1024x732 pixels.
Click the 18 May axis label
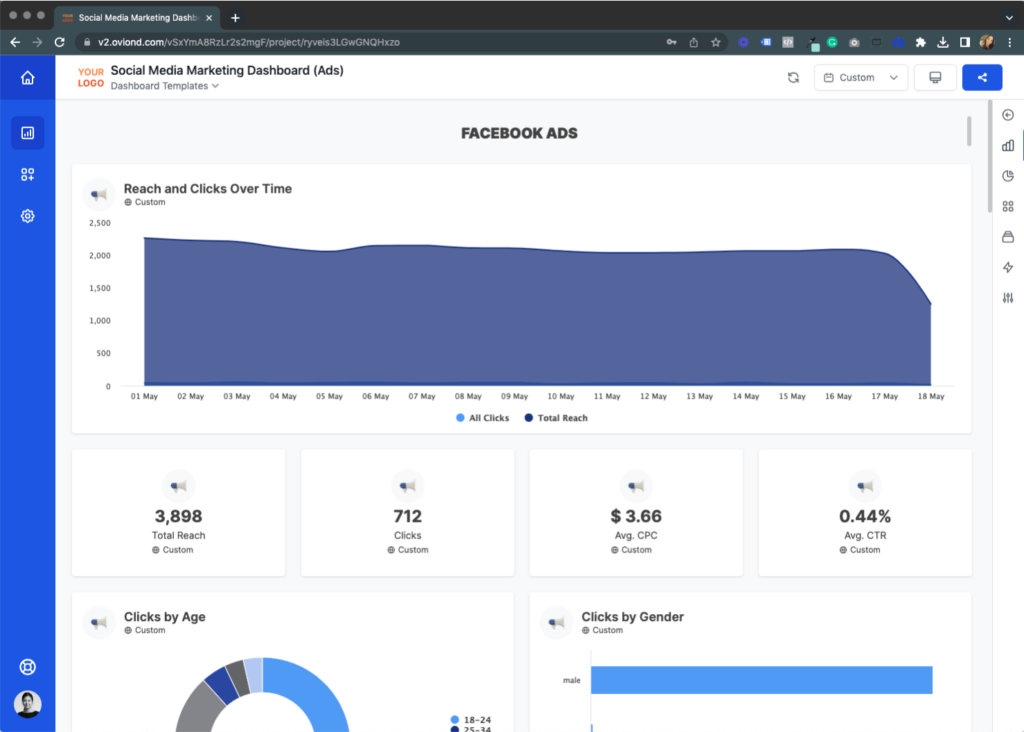(x=931, y=396)
